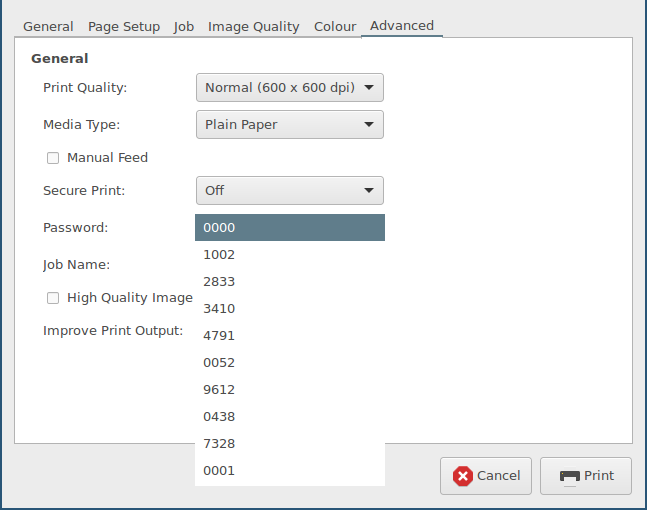Click the Secure Print dropdown arrow

[x=369, y=190]
